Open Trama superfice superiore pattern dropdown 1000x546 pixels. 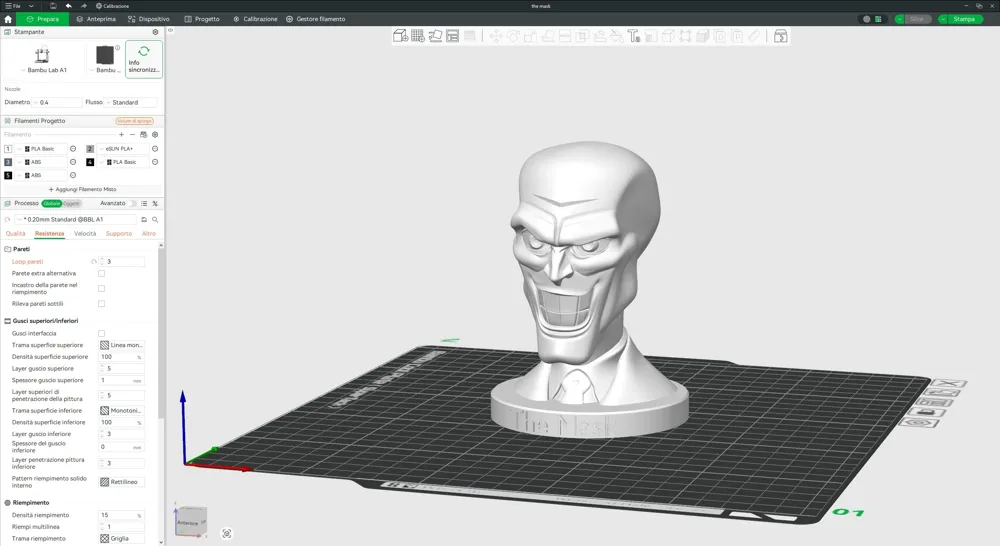point(121,345)
